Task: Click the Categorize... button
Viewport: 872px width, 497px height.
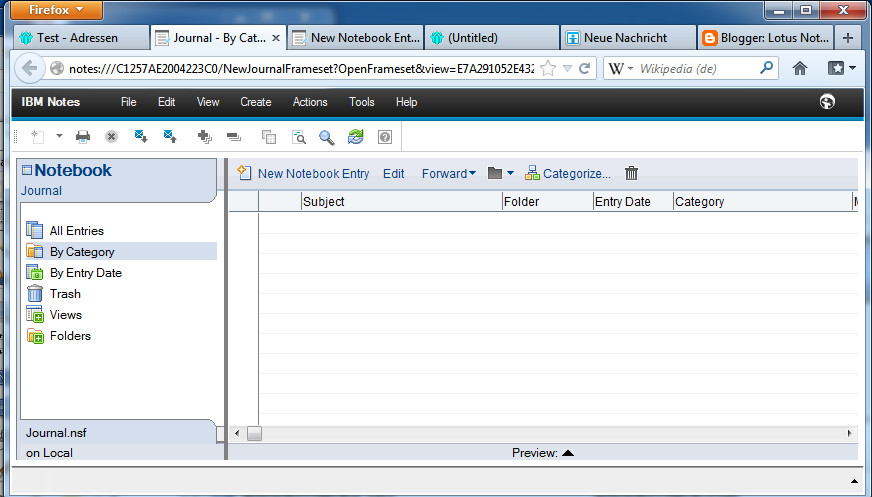Action: pos(568,173)
